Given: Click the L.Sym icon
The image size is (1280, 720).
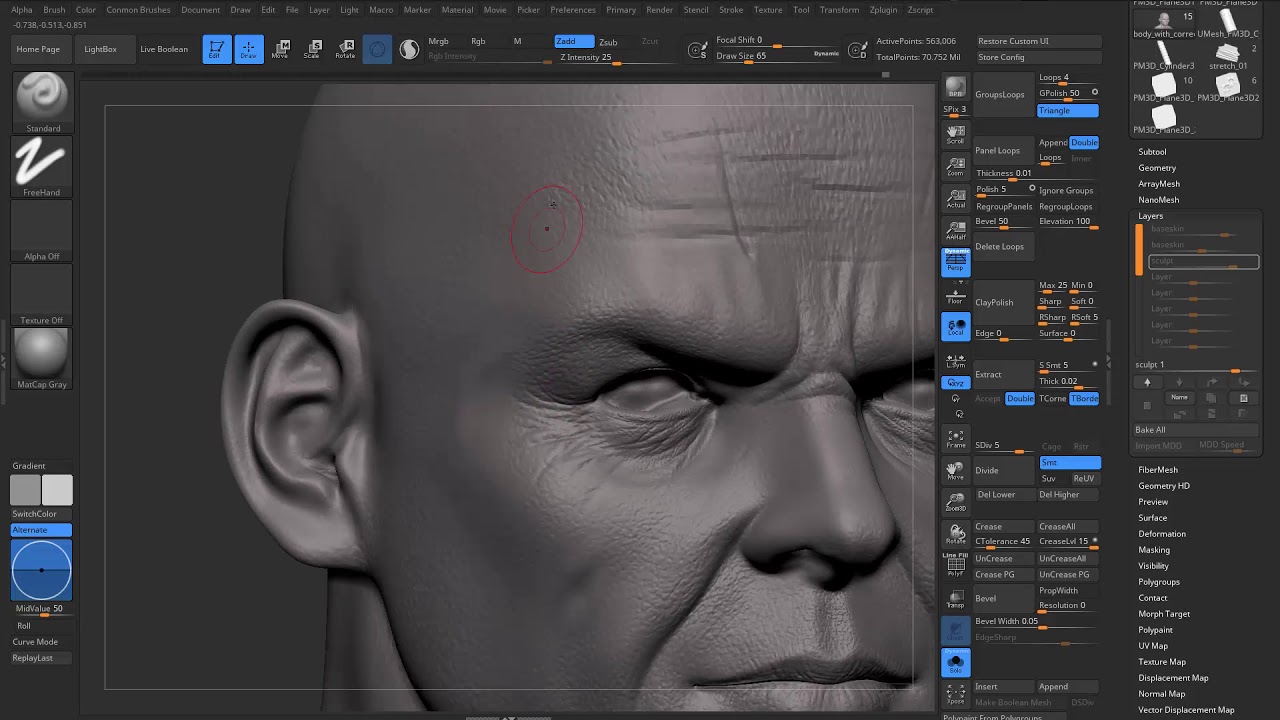Looking at the screenshot, I should 956,360.
